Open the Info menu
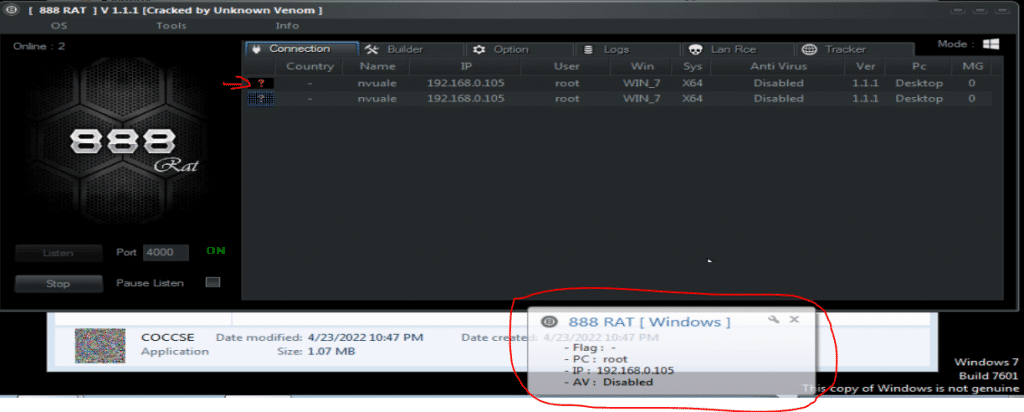The width and height of the screenshot is (1024, 412). click(x=287, y=25)
